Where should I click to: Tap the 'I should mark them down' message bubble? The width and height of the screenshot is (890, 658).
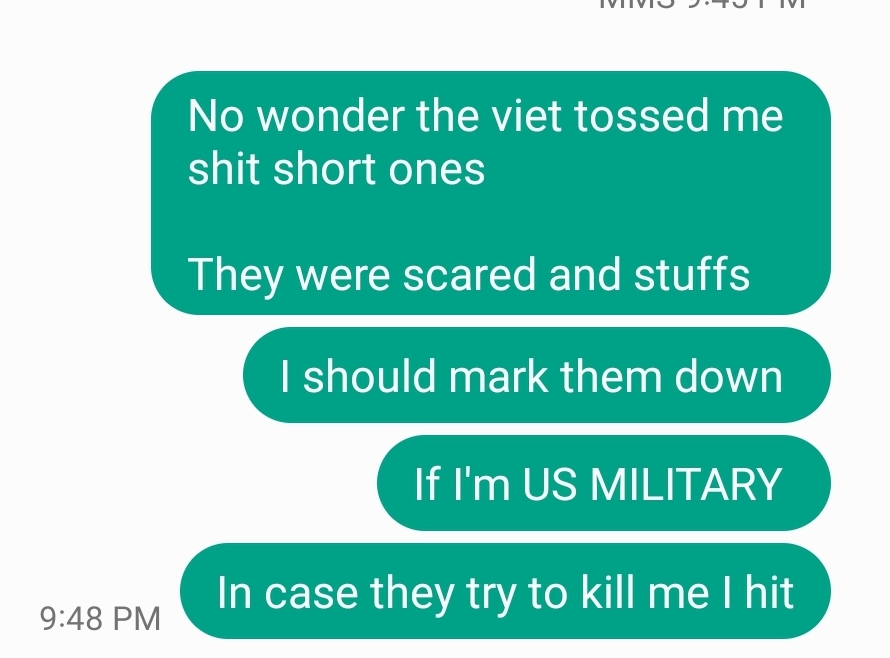537,375
